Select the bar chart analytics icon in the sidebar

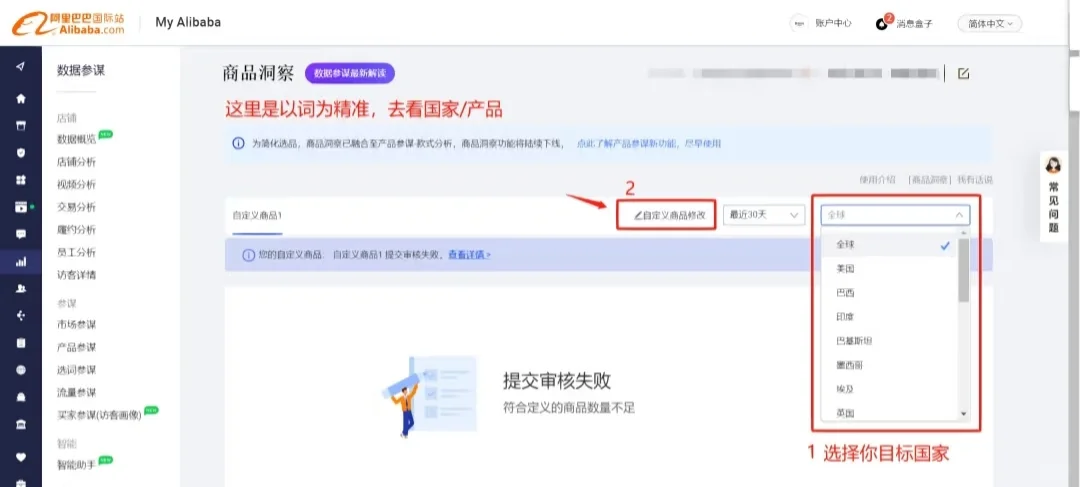click(21, 261)
